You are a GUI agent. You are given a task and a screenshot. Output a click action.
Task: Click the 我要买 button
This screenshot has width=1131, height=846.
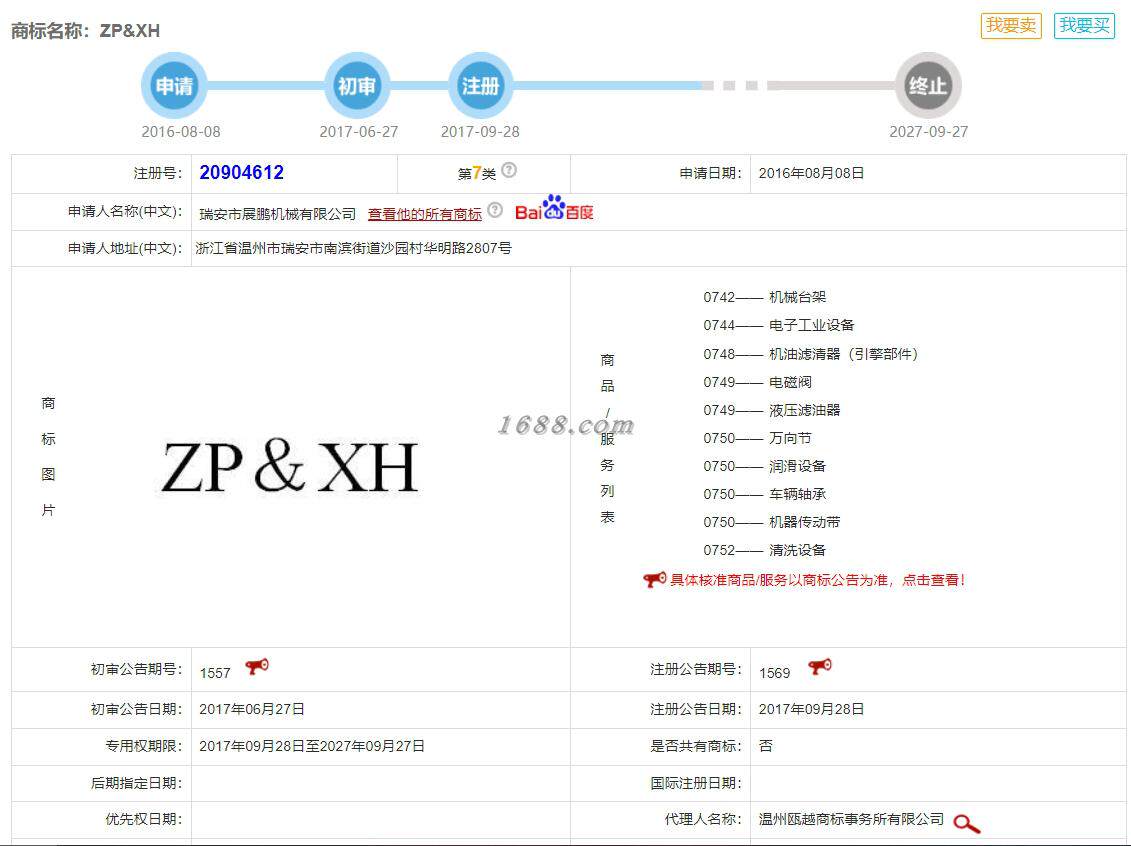click(1084, 26)
